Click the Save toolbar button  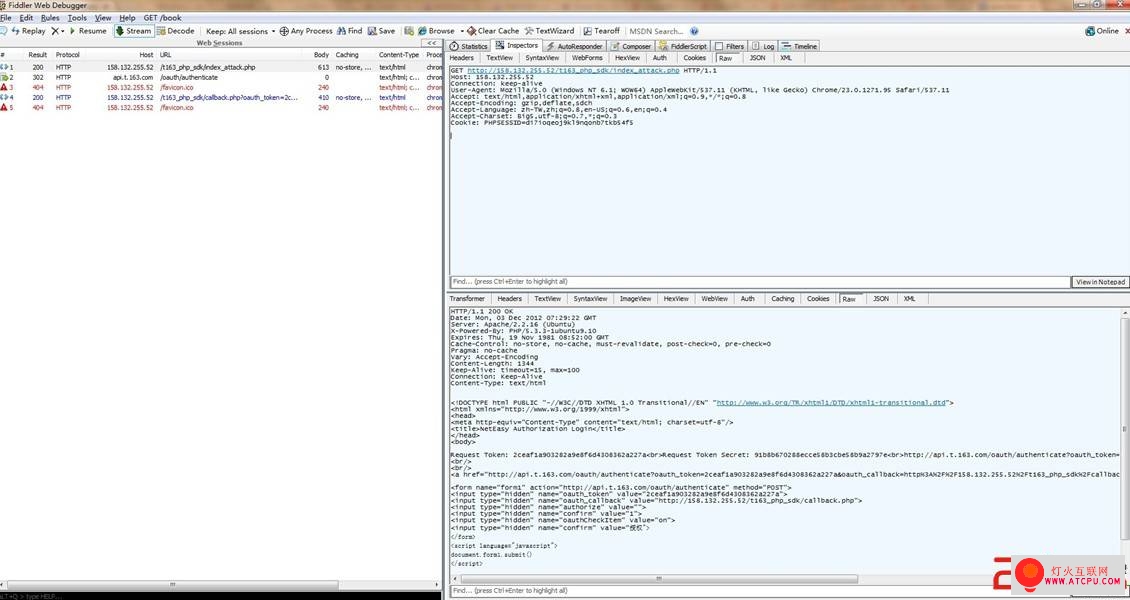[381, 31]
